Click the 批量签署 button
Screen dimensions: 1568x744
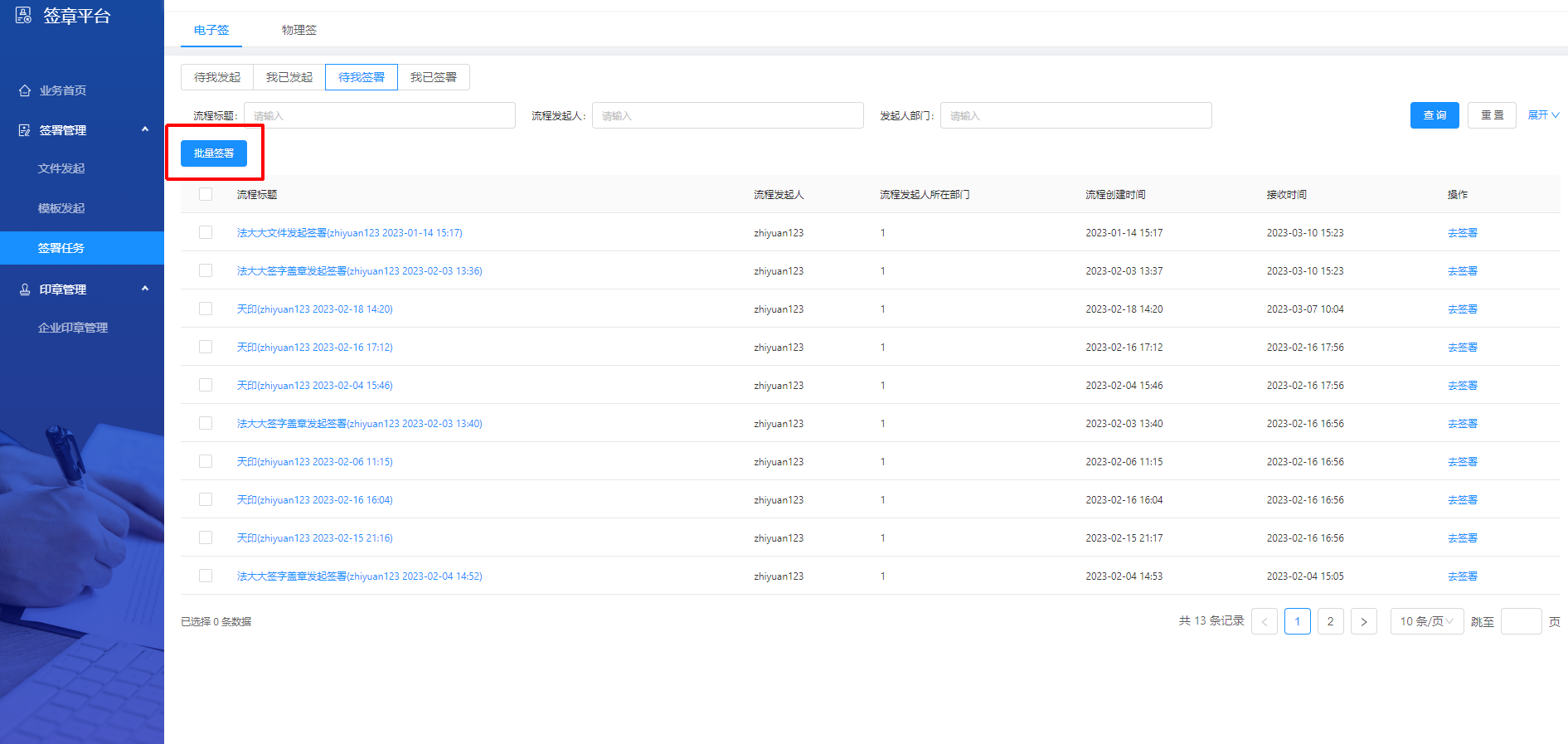point(214,153)
